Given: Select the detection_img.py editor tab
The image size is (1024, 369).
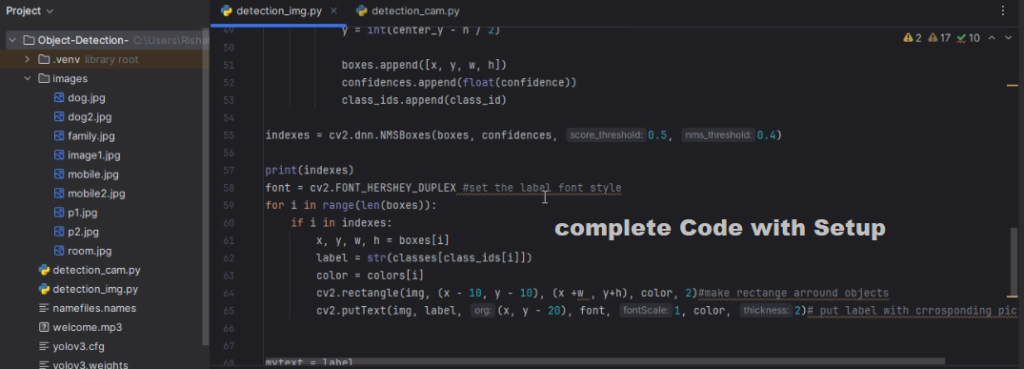Looking at the screenshot, I should click(279, 11).
